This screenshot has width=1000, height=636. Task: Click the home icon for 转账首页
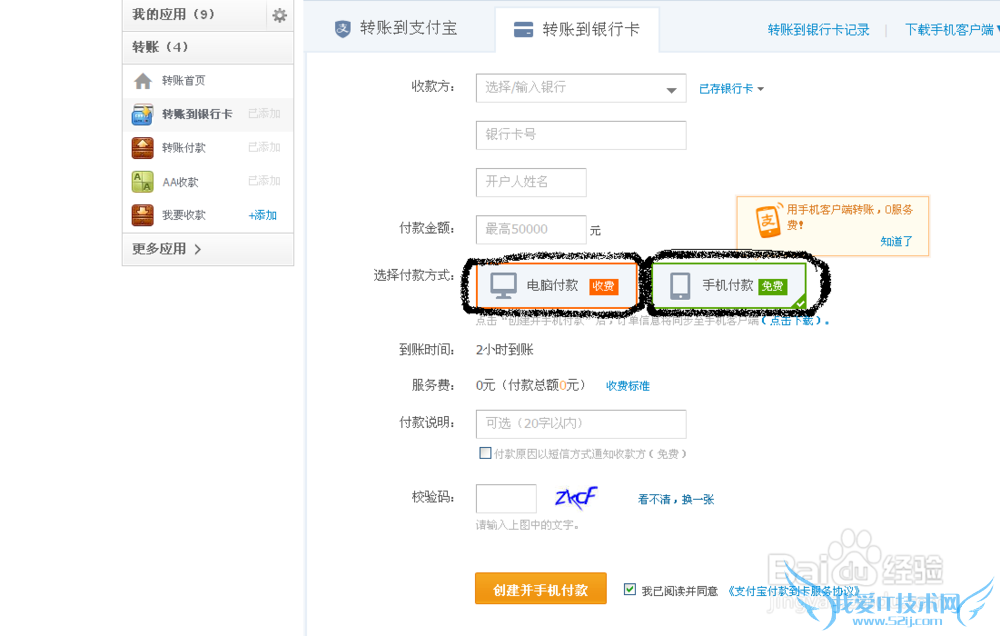click(143, 81)
